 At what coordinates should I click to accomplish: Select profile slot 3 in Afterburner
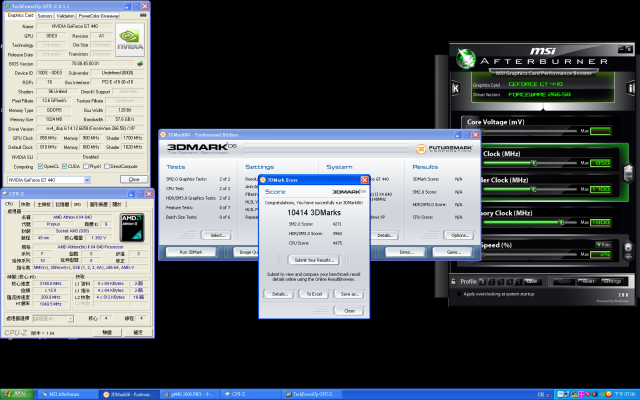pos(500,282)
